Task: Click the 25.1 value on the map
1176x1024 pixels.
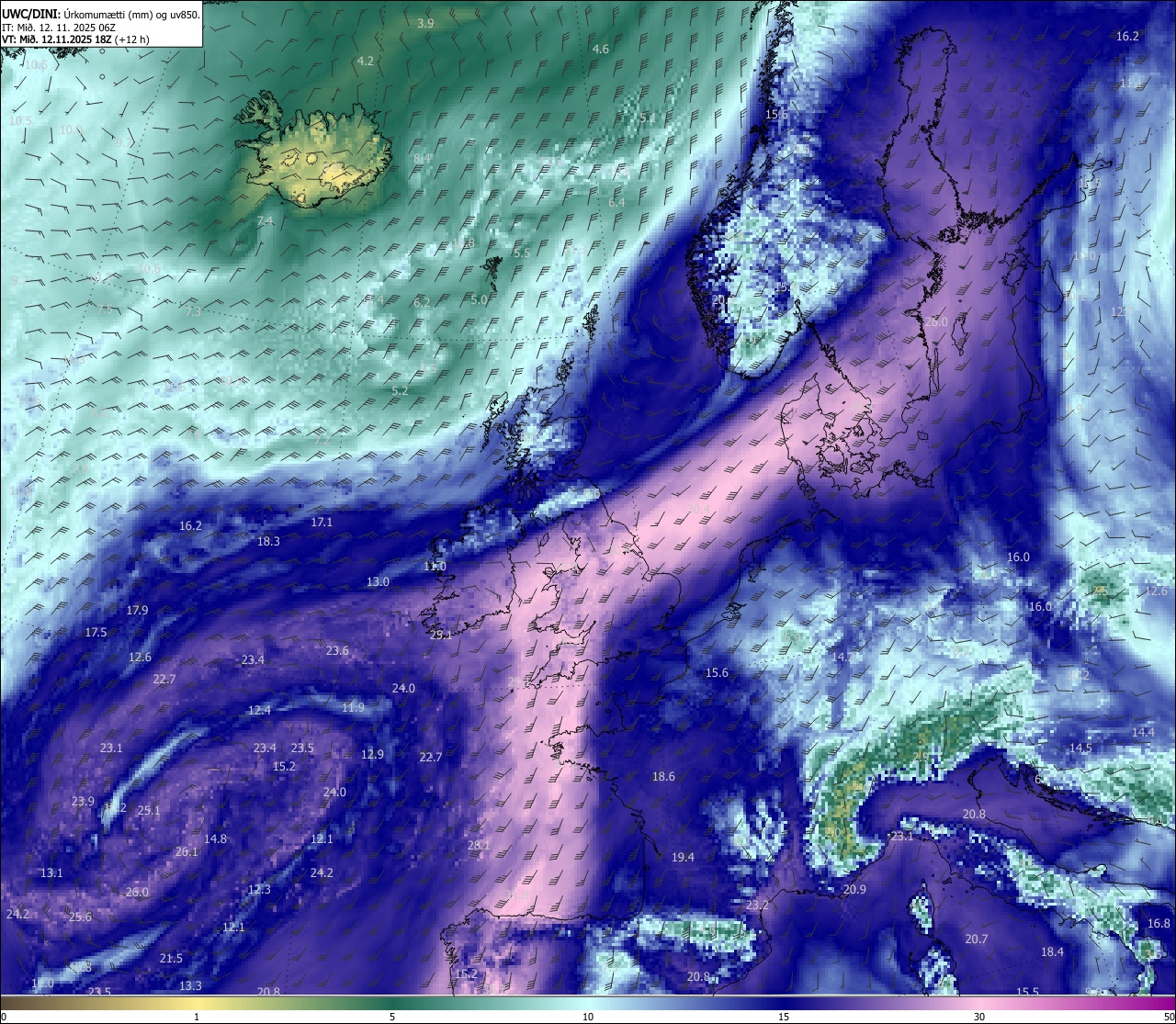Action: point(148,810)
